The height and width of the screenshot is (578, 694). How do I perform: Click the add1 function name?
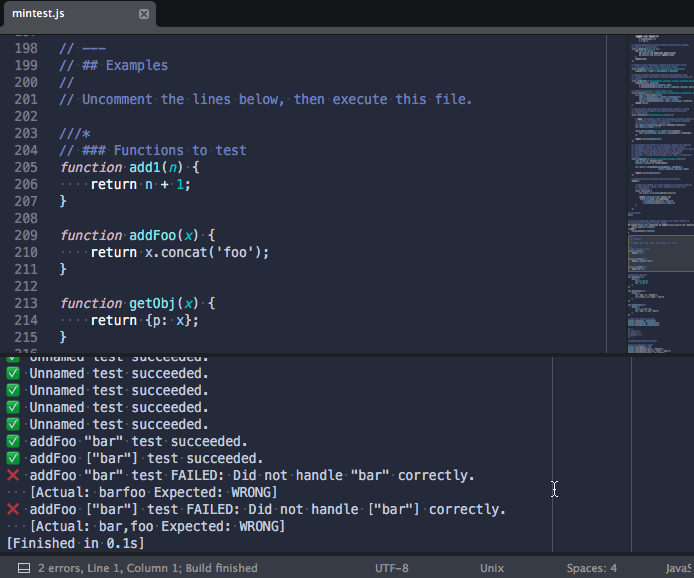pyautogui.click(x=145, y=167)
